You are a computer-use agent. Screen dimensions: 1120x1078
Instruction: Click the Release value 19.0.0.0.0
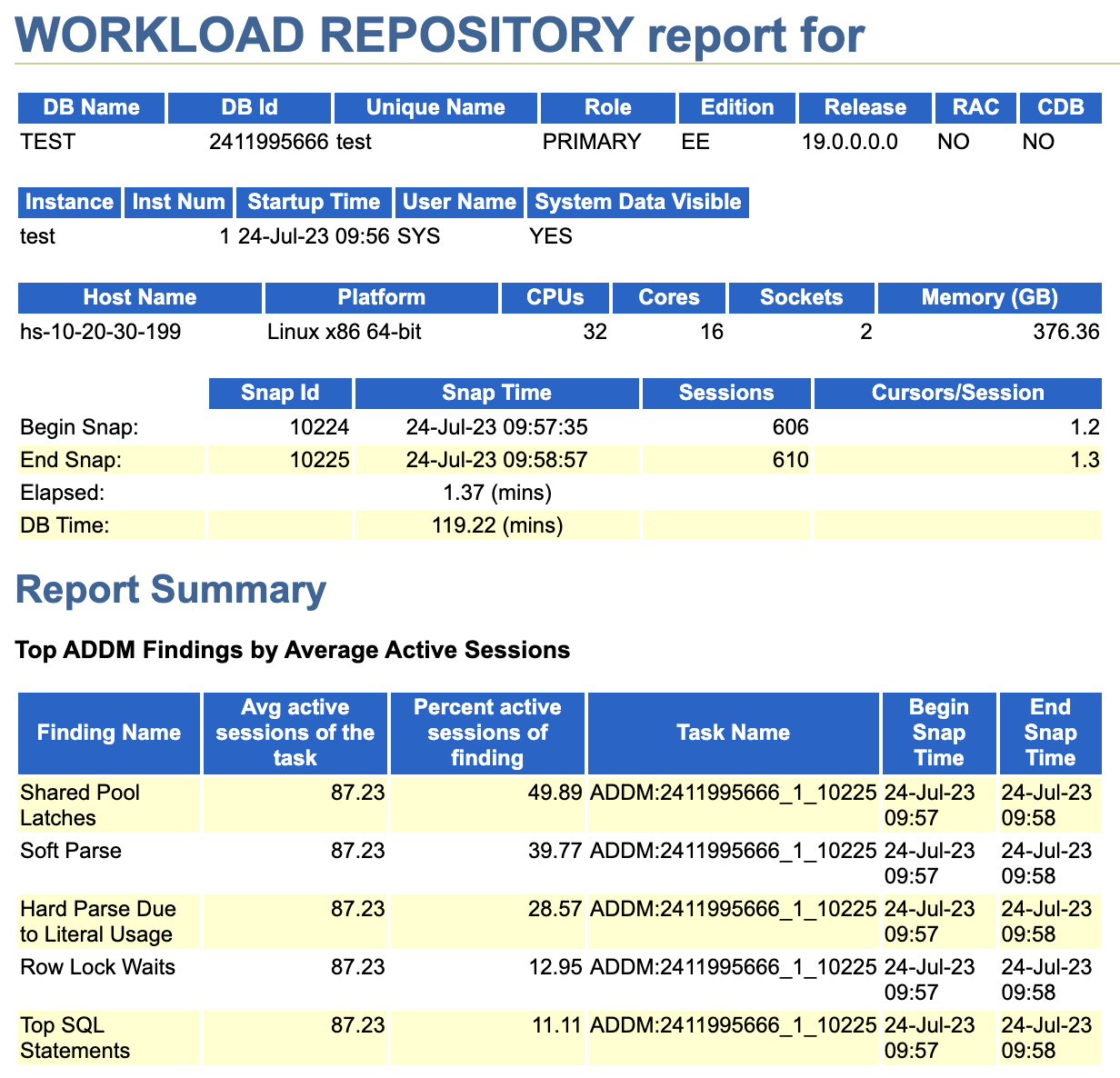tap(850, 142)
